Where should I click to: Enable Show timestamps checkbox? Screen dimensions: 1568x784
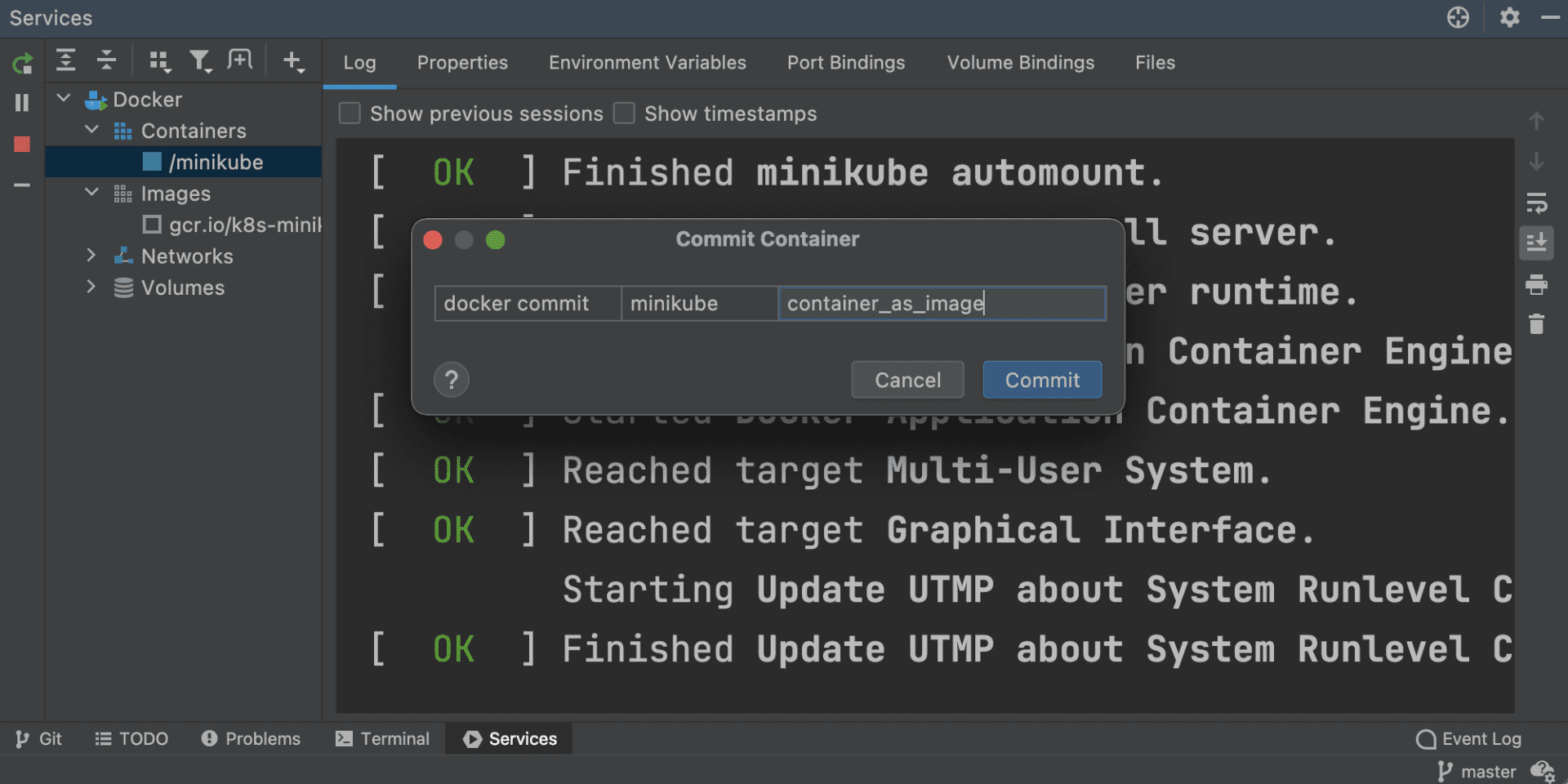click(624, 113)
